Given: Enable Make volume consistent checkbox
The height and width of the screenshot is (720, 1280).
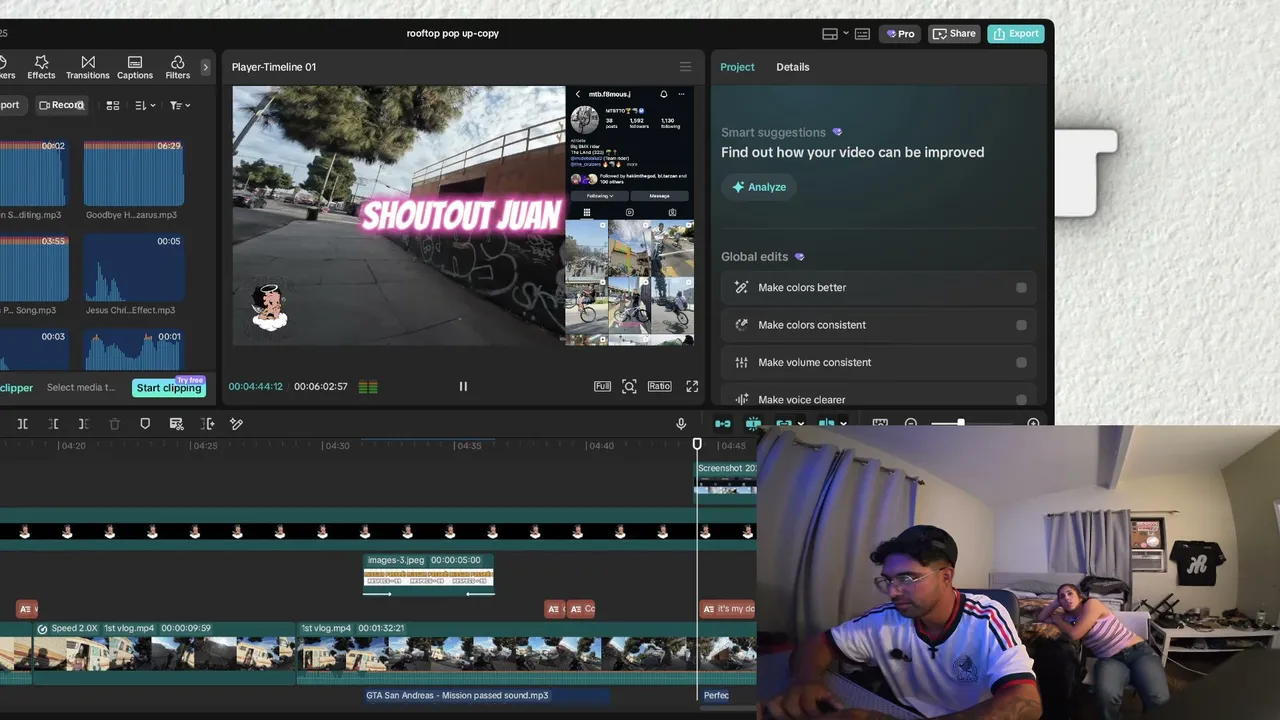Looking at the screenshot, I should tap(1021, 363).
